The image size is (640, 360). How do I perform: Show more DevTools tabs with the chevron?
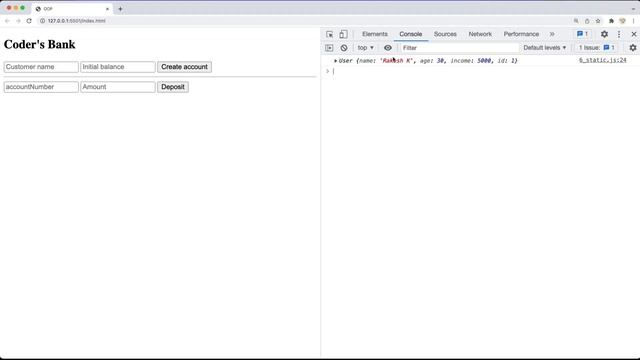pos(552,34)
